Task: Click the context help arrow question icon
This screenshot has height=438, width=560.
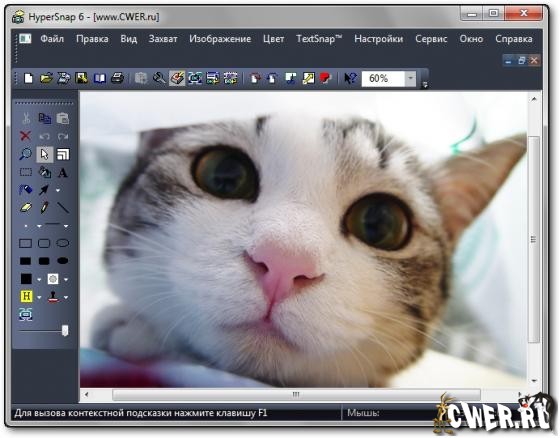Action: tap(350, 78)
